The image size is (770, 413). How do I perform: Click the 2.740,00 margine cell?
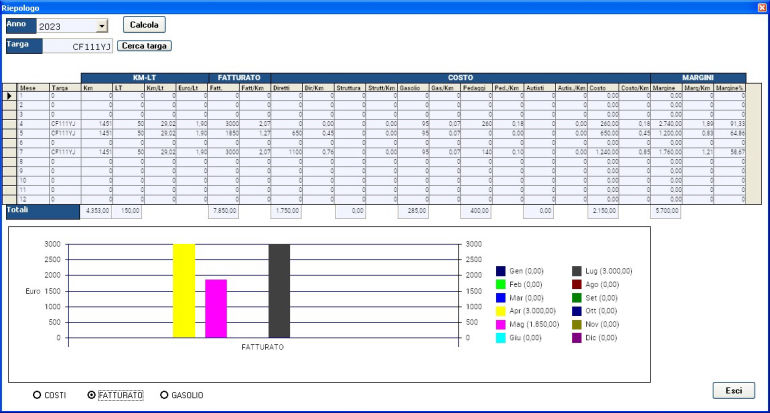point(666,124)
